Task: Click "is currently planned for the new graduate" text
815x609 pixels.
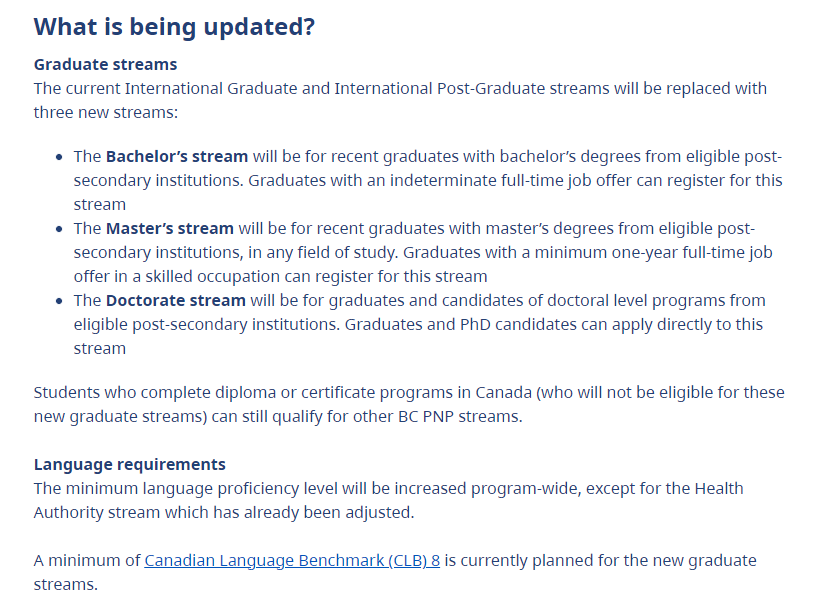Action: 600,561
